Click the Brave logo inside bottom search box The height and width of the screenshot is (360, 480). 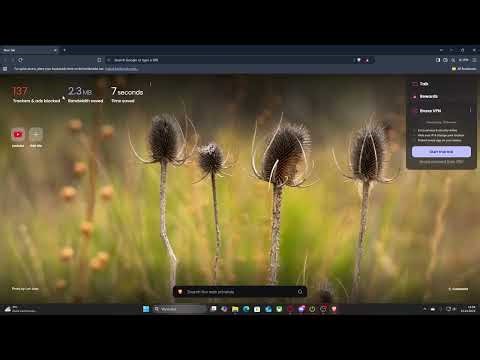(x=180, y=292)
